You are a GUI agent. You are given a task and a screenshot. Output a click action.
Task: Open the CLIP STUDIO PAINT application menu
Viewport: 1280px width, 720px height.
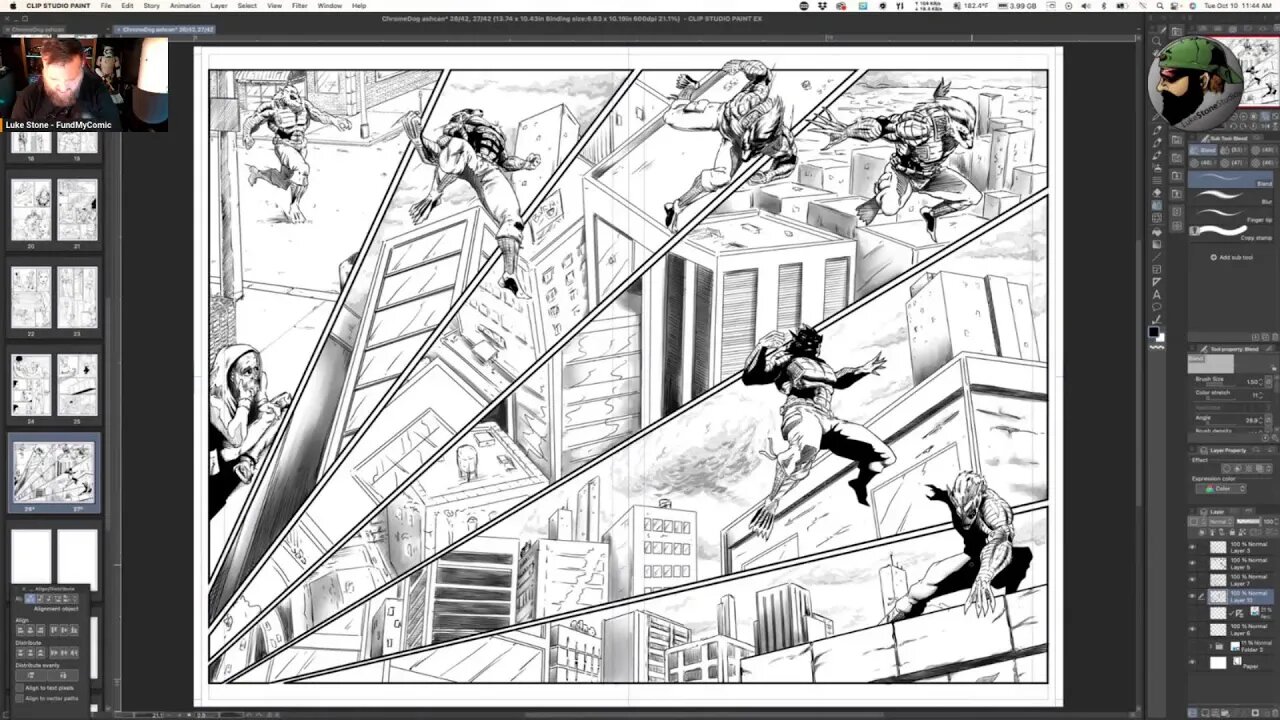(58, 5)
